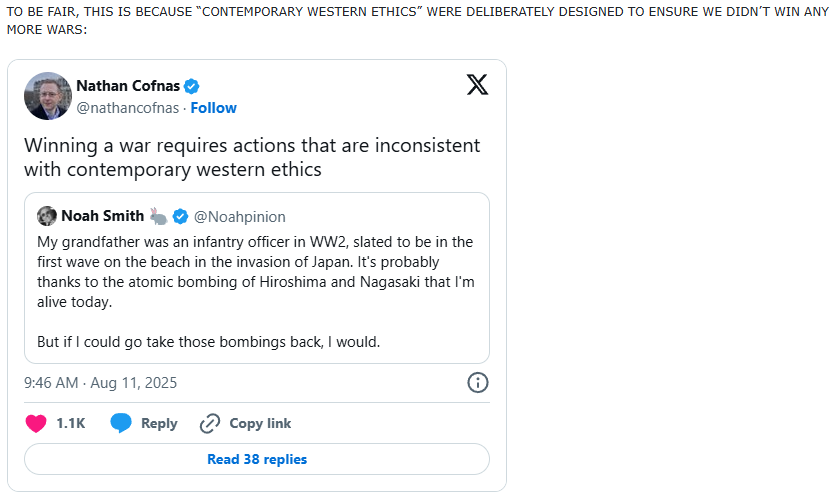Open the tweet info circle icon
The width and height of the screenshot is (835, 504).
[478, 382]
